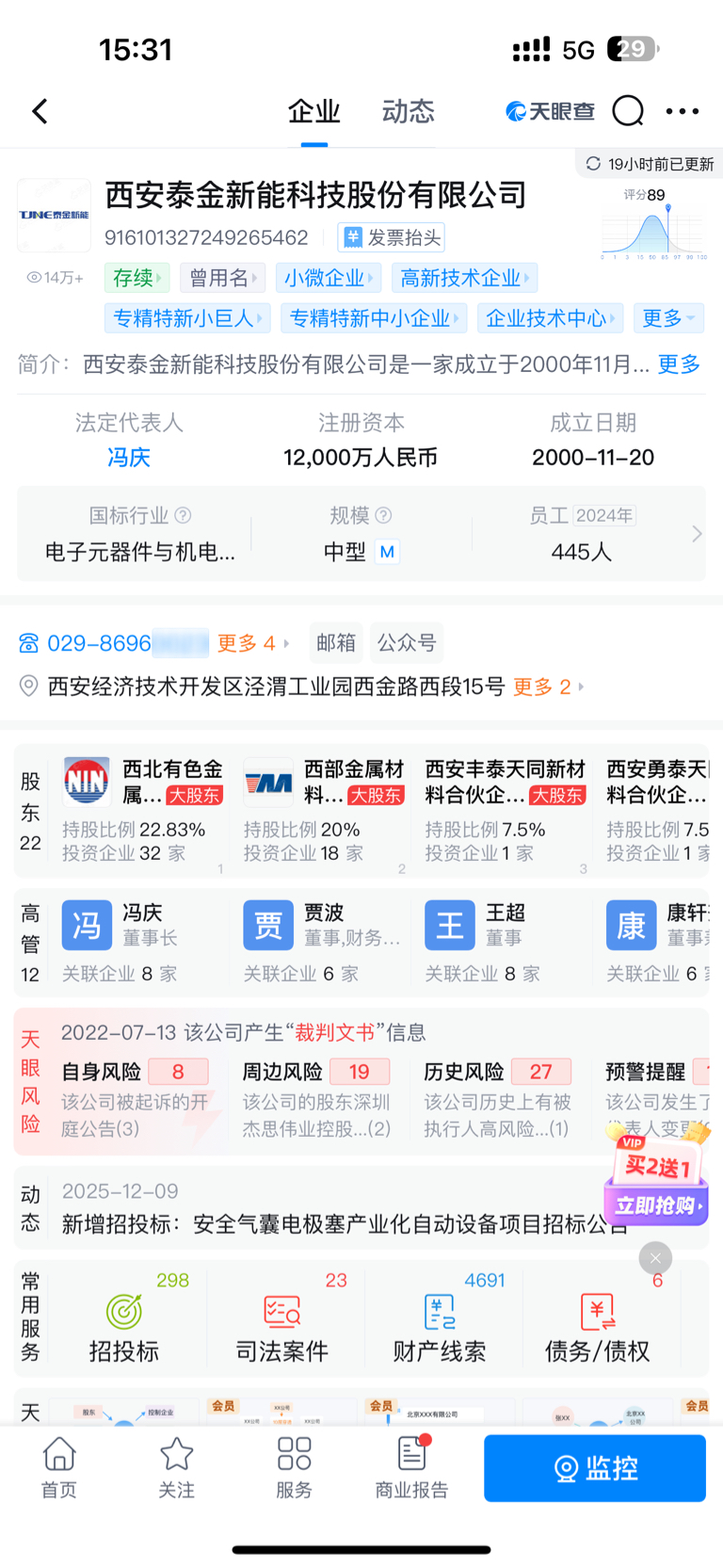Image resolution: width=723 pixels, height=1568 pixels.
Task: Close the floating promo with X
Action: pos(655,1258)
